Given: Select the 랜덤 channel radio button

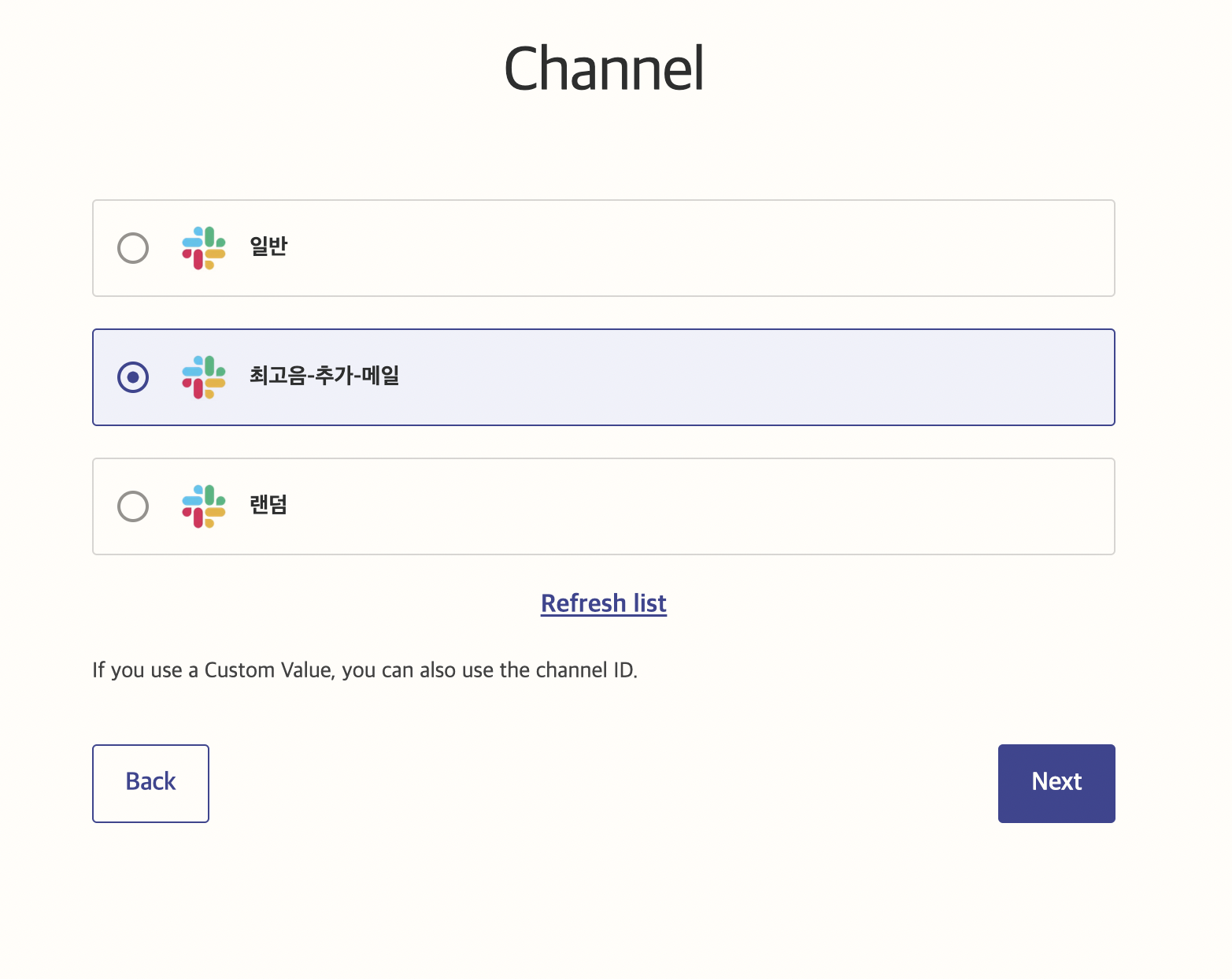Looking at the screenshot, I should point(133,506).
